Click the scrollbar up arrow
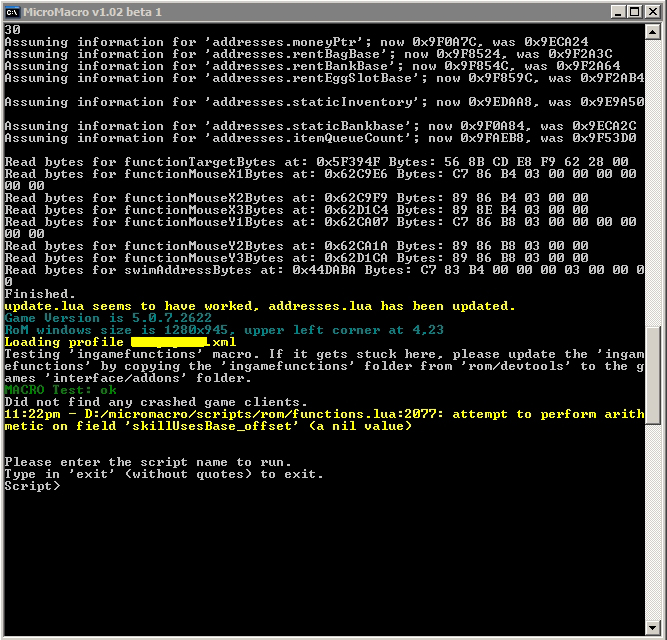The height and width of the screenshot is (640, 667). pos(654,31)
